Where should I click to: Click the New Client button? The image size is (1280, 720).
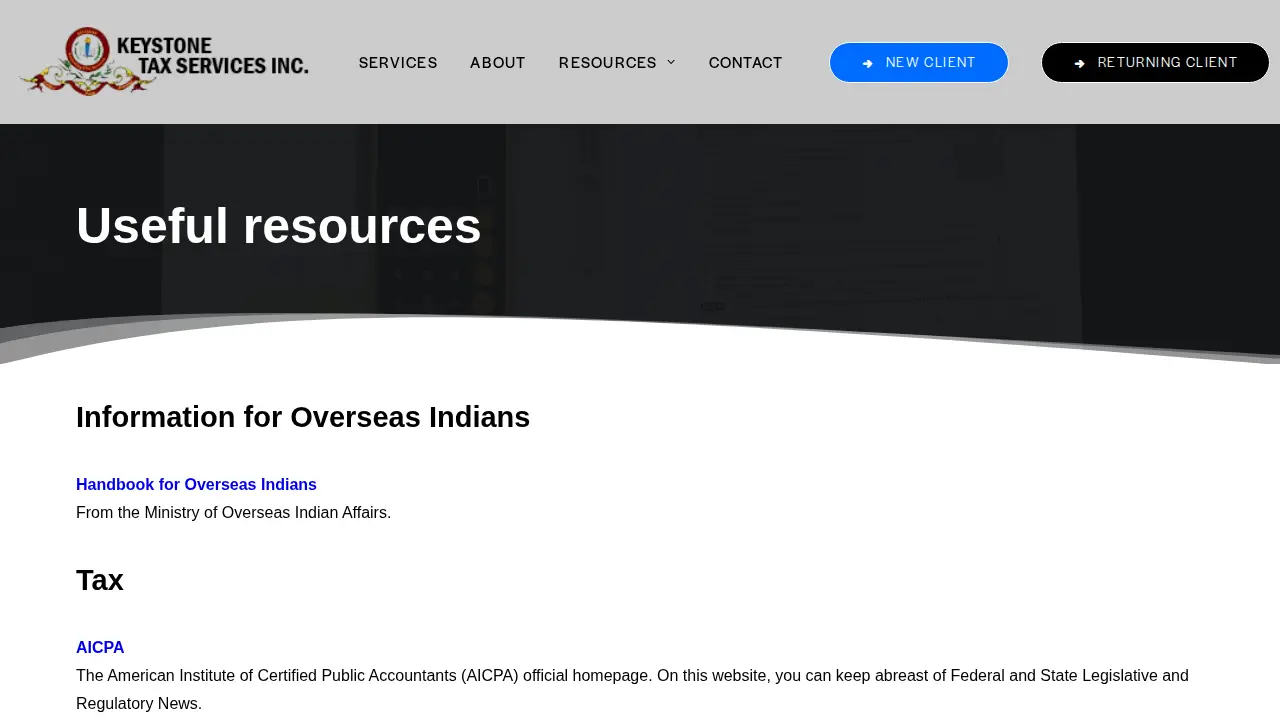(x=919, y=62)
